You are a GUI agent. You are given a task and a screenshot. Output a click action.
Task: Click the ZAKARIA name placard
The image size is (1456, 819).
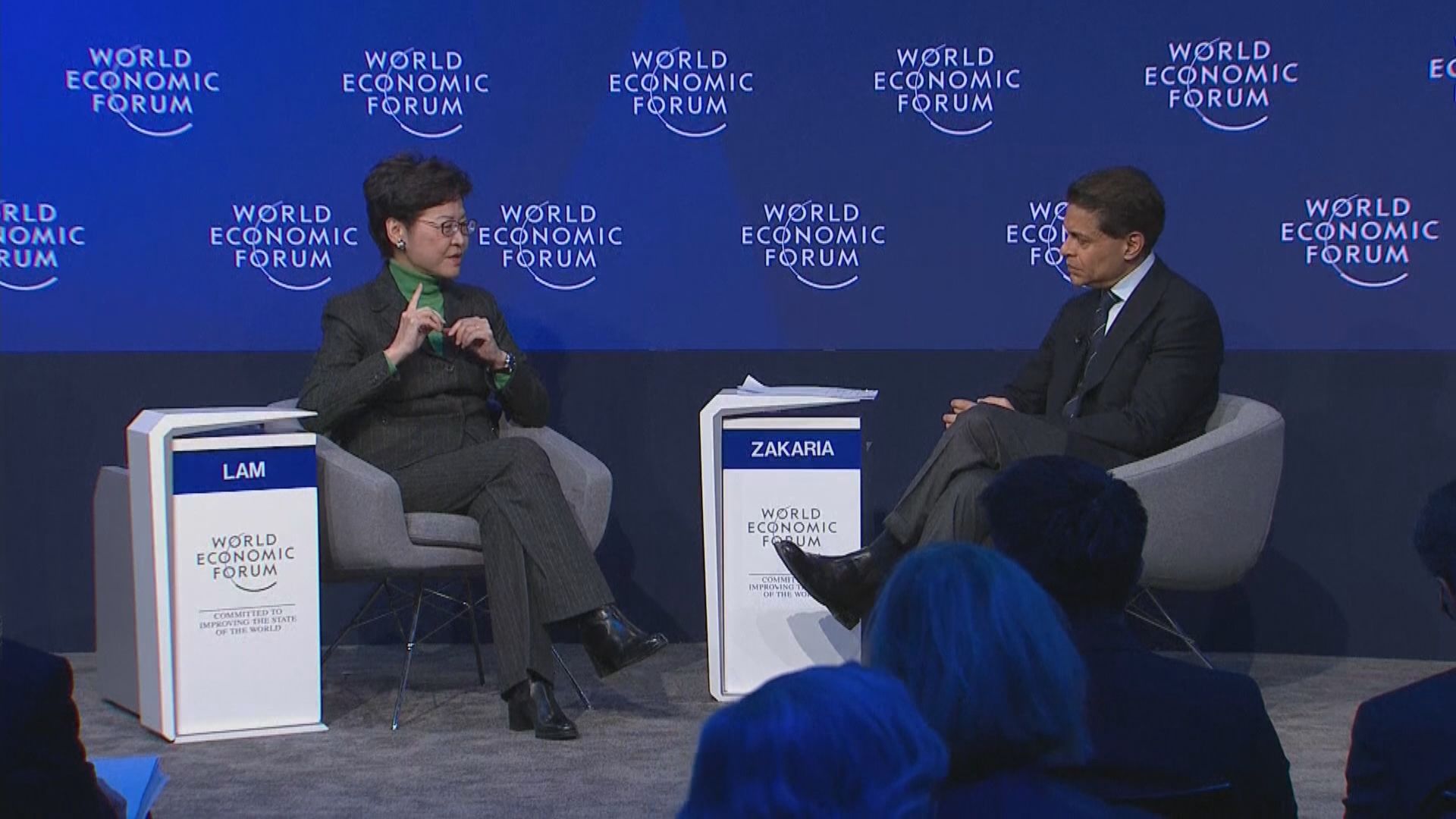click(x=792, y=449)
